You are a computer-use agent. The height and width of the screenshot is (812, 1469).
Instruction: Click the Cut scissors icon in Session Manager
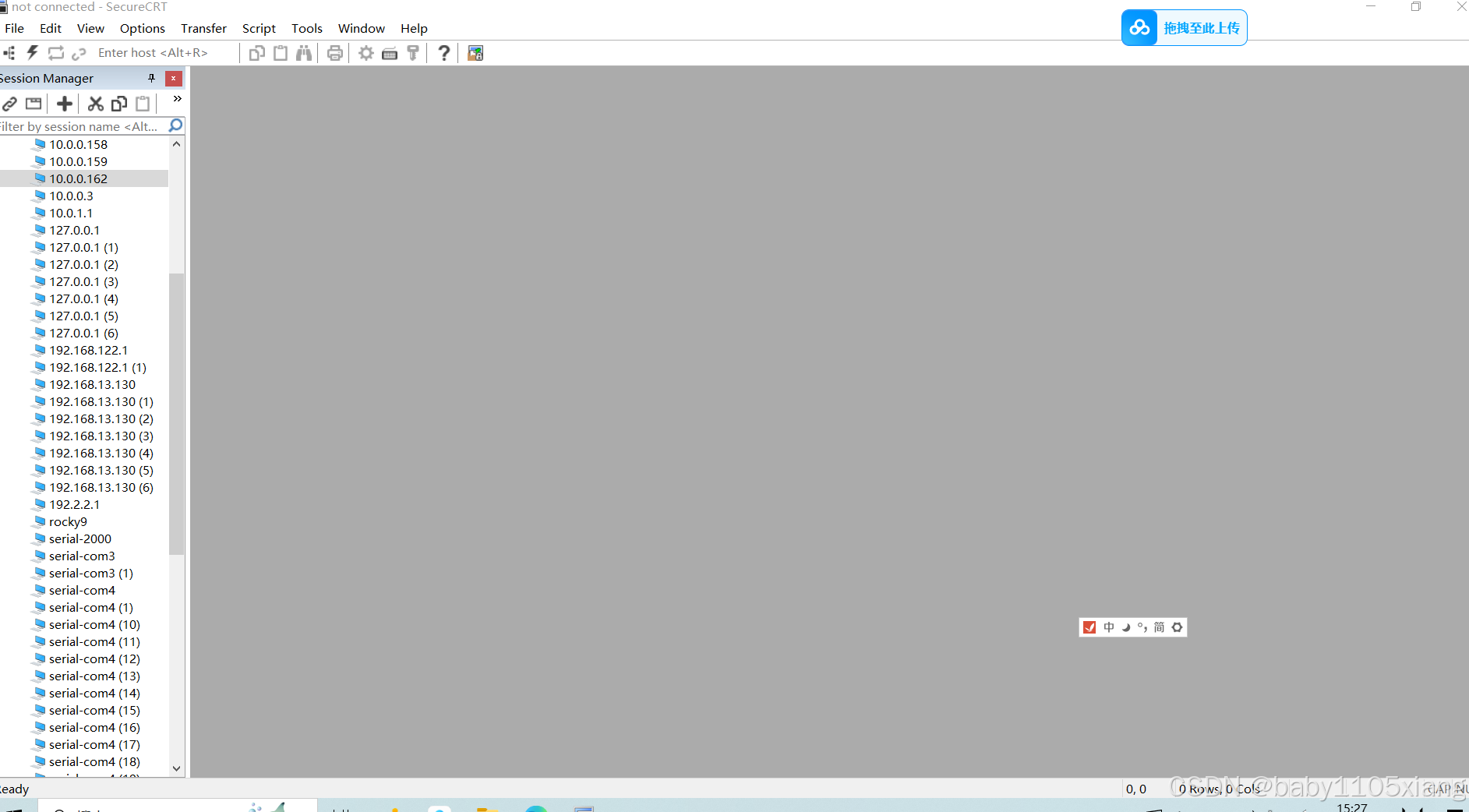point(96,103)
